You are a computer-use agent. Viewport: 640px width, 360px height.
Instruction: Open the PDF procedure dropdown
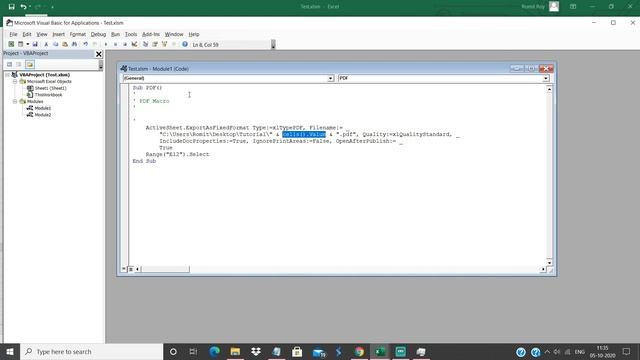click(x=546, y=78)
